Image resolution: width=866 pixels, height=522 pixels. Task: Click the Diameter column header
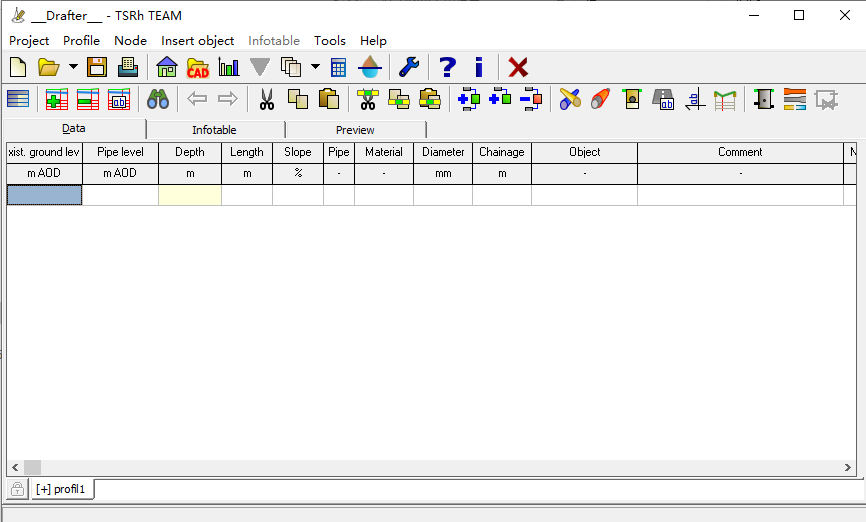tap(443, 152)
